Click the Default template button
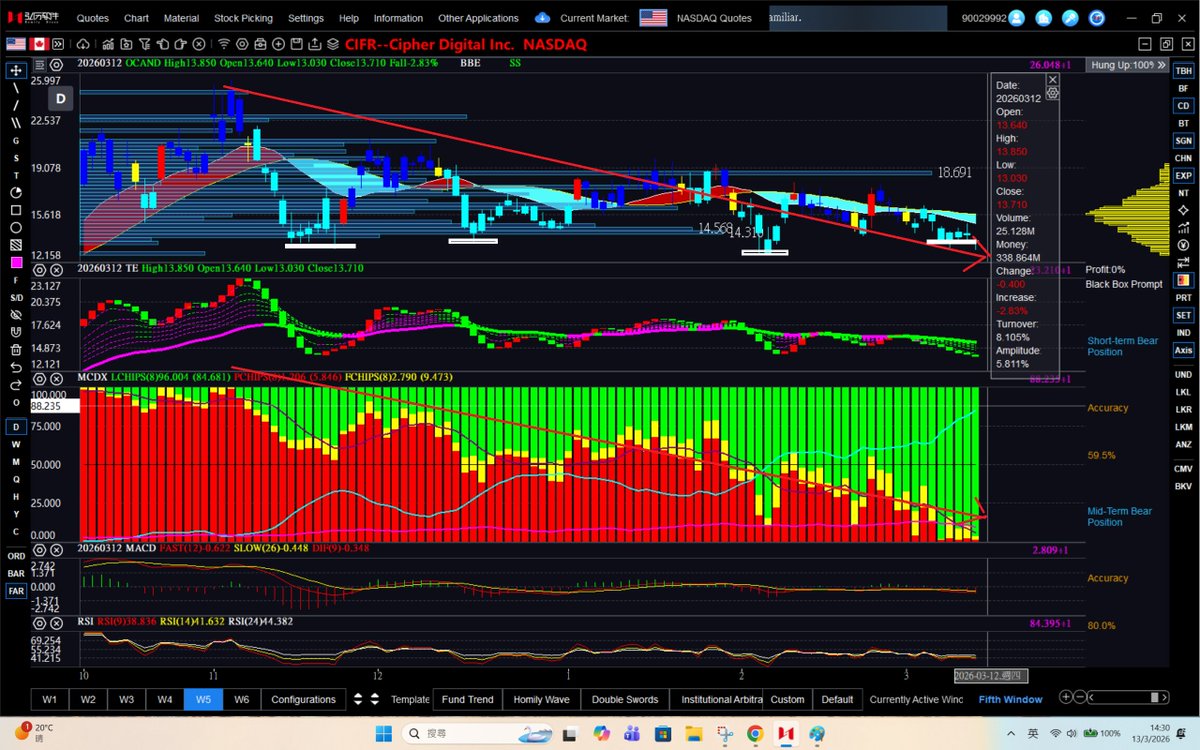 (x=837, y=699)
